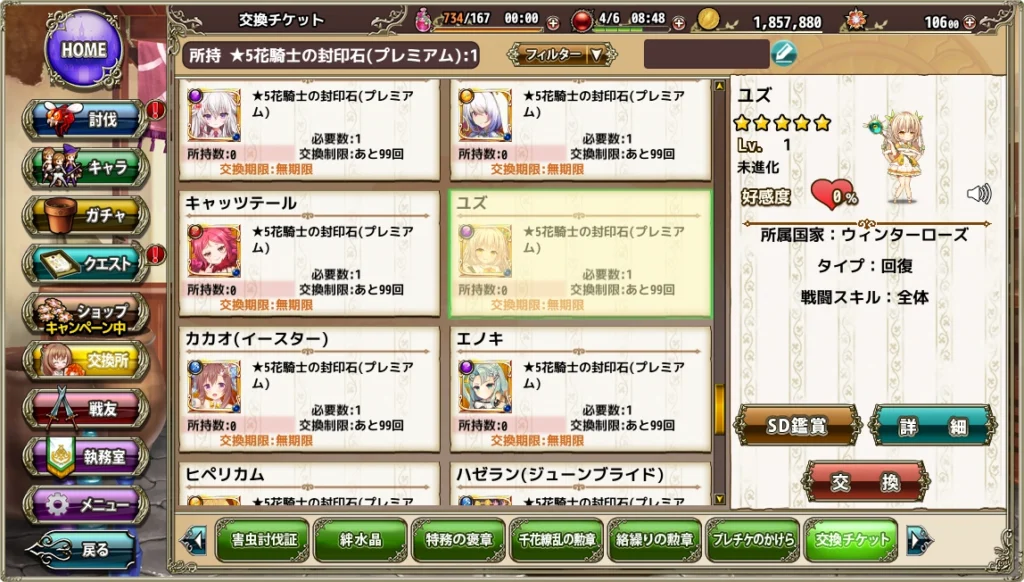
Task: Click the left arrow of the ticket tab bar
Action: coord(193,540)
